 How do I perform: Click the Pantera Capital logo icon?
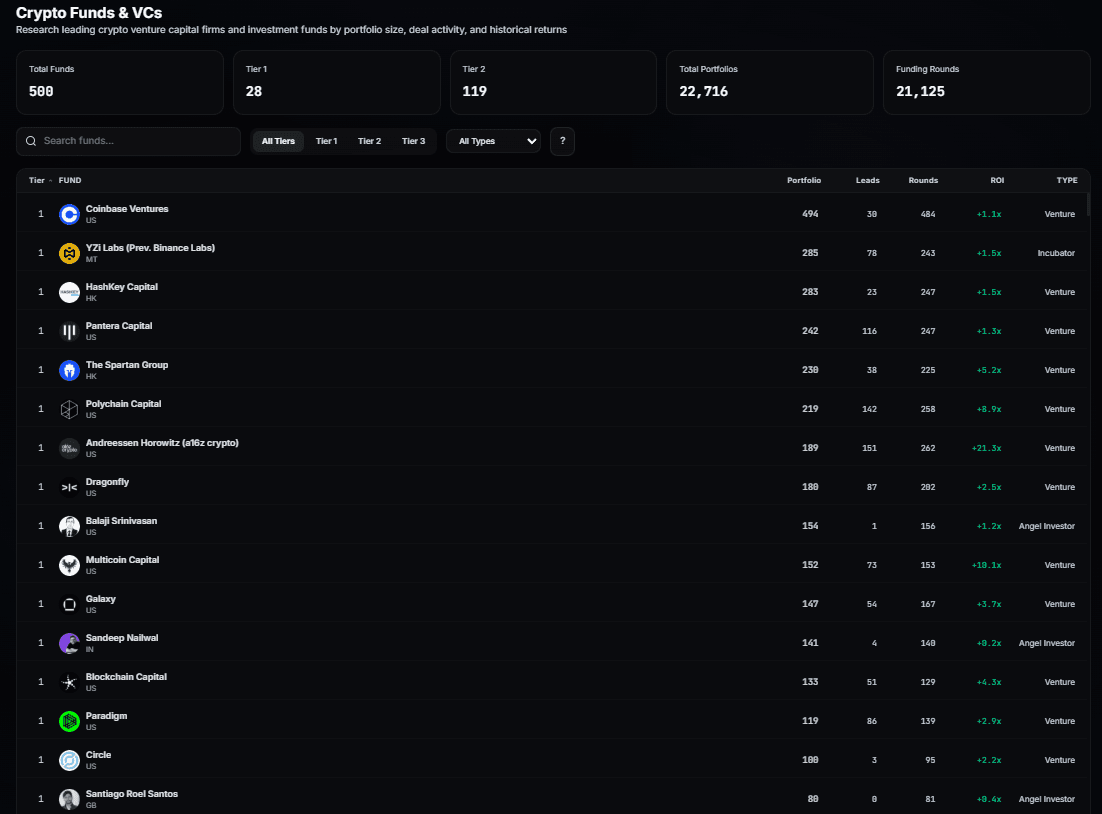pyautogui.click(x=69, y=331)
